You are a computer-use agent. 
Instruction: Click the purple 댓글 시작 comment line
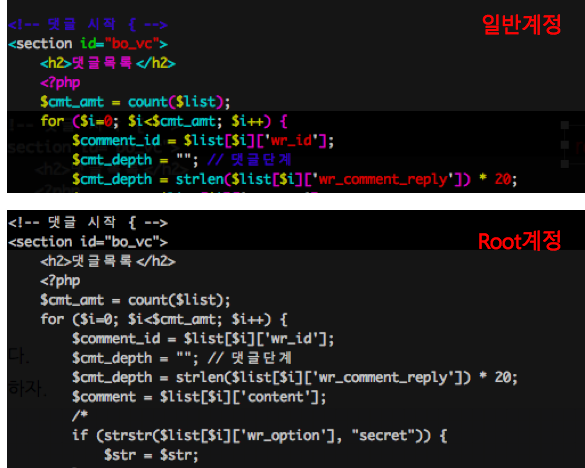point(88,25)
